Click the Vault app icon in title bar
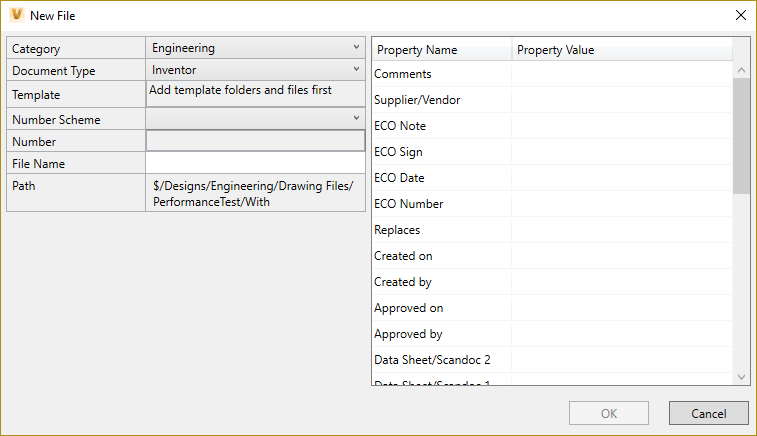 click(x=16, y=15)
